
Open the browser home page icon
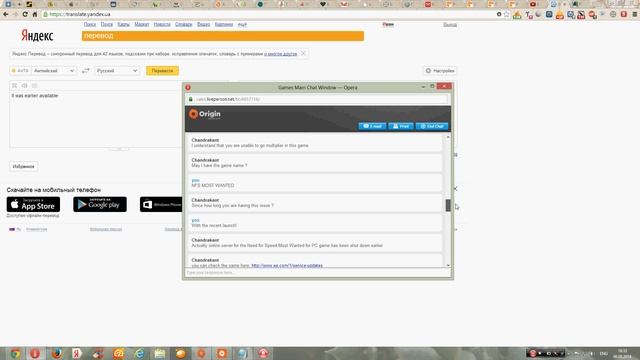click(x=35, y=14)
